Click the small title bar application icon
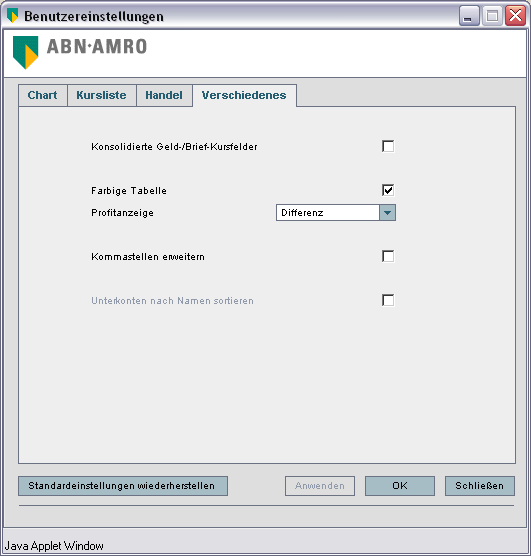531x556 pixels. click(x=12, y=16)
